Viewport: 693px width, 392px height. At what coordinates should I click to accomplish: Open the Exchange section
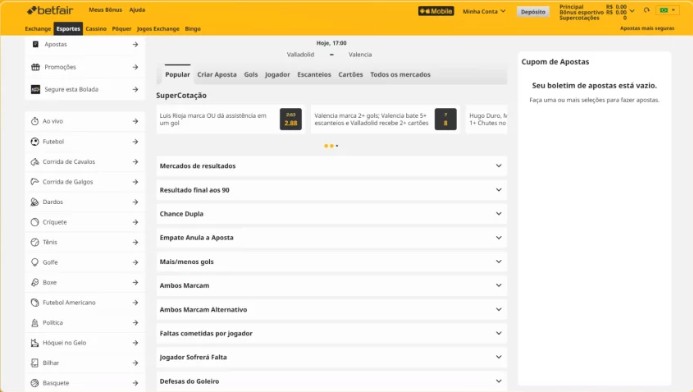click(x=38, y=29)
